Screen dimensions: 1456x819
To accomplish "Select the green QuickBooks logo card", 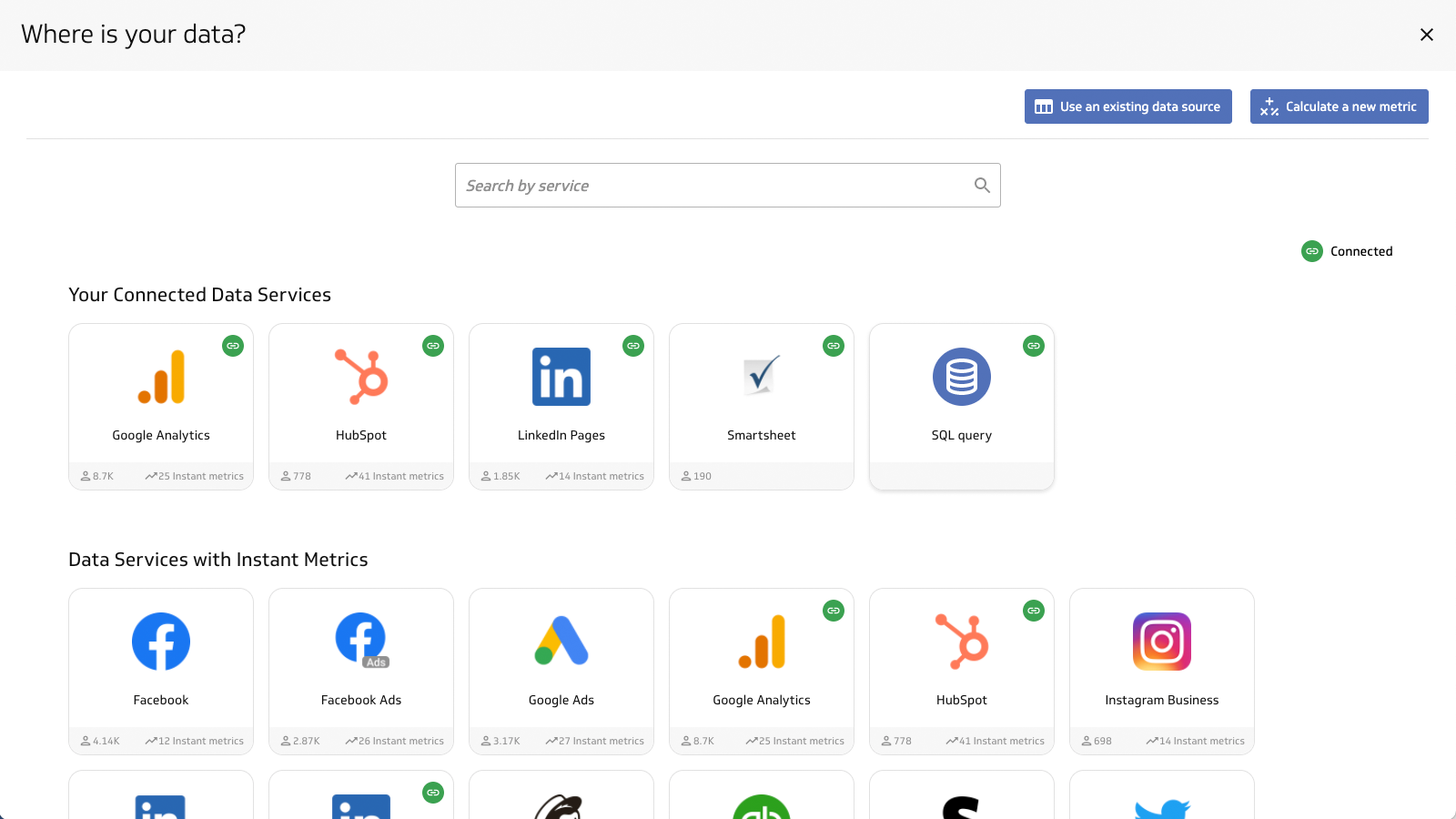I will (x=762, y=795).
